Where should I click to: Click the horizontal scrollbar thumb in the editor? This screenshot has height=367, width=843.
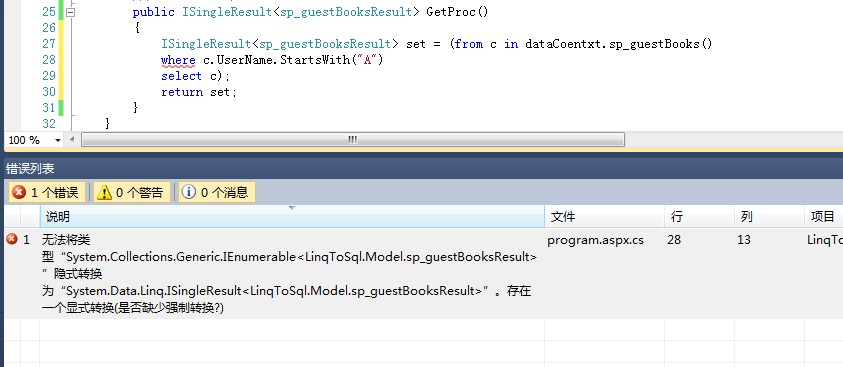tap(353, 140)
